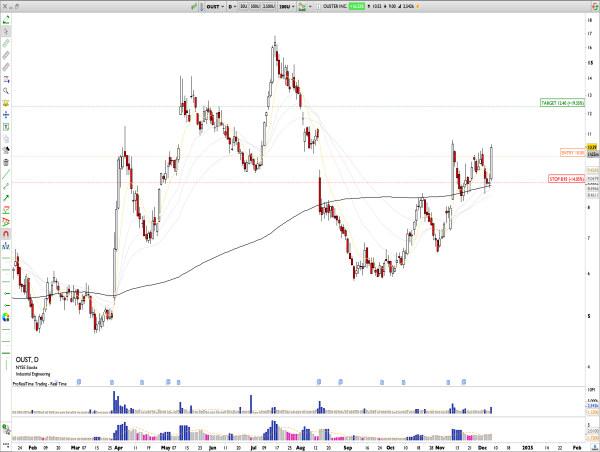Click the ENTRY price level label

(x=572, y=153)
